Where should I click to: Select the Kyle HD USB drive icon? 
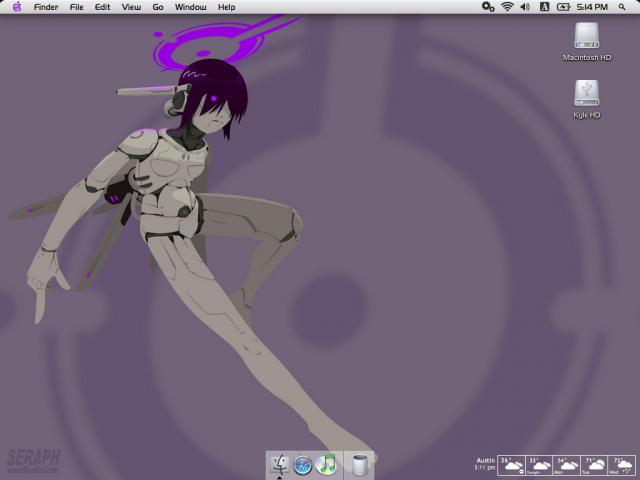[x=587, y=93]
